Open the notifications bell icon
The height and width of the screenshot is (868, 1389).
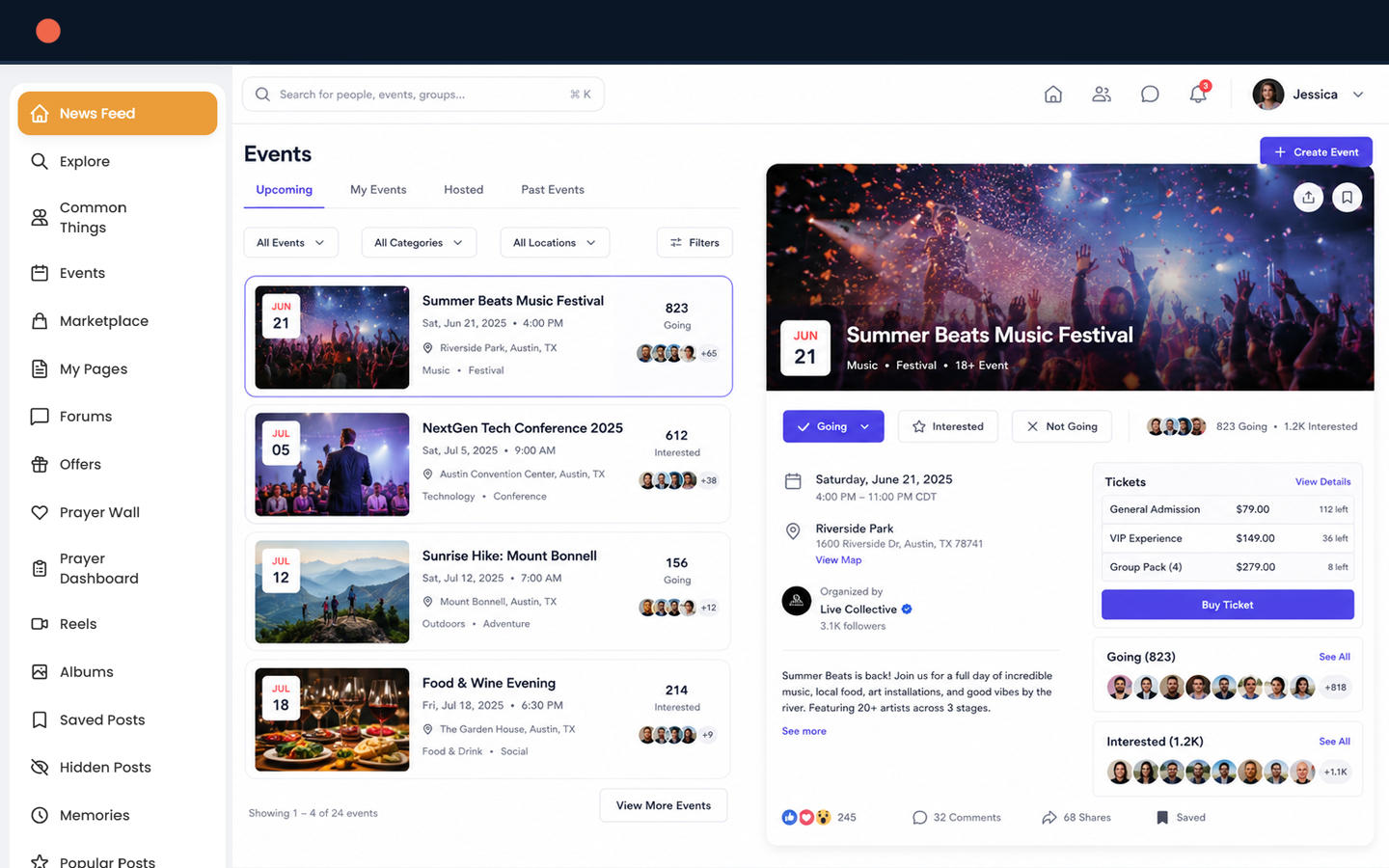click(x=1198, y=94)
